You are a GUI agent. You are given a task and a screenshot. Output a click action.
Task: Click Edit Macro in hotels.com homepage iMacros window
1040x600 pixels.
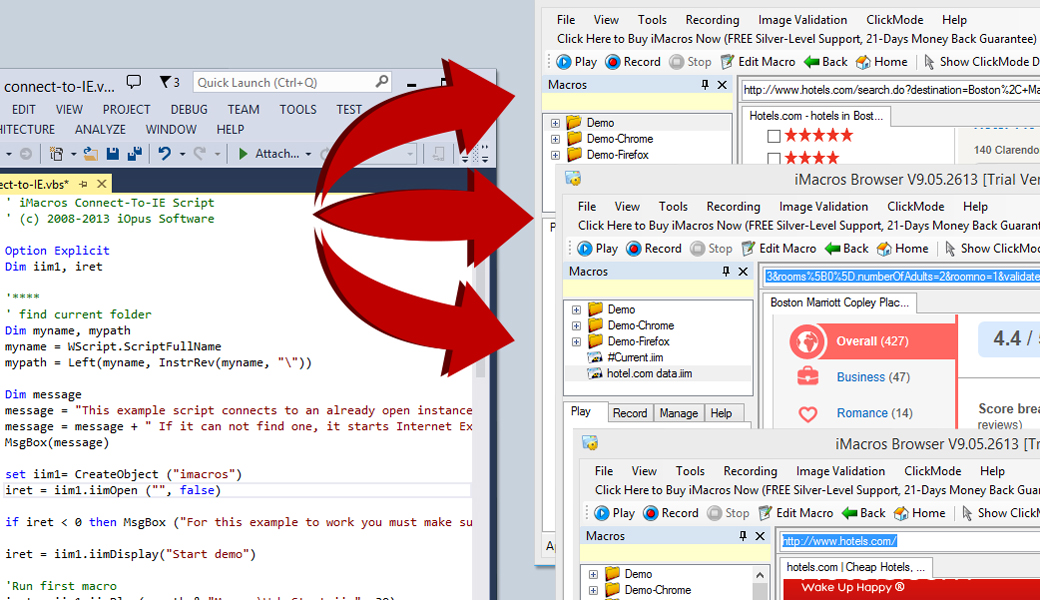pos(796,513)
